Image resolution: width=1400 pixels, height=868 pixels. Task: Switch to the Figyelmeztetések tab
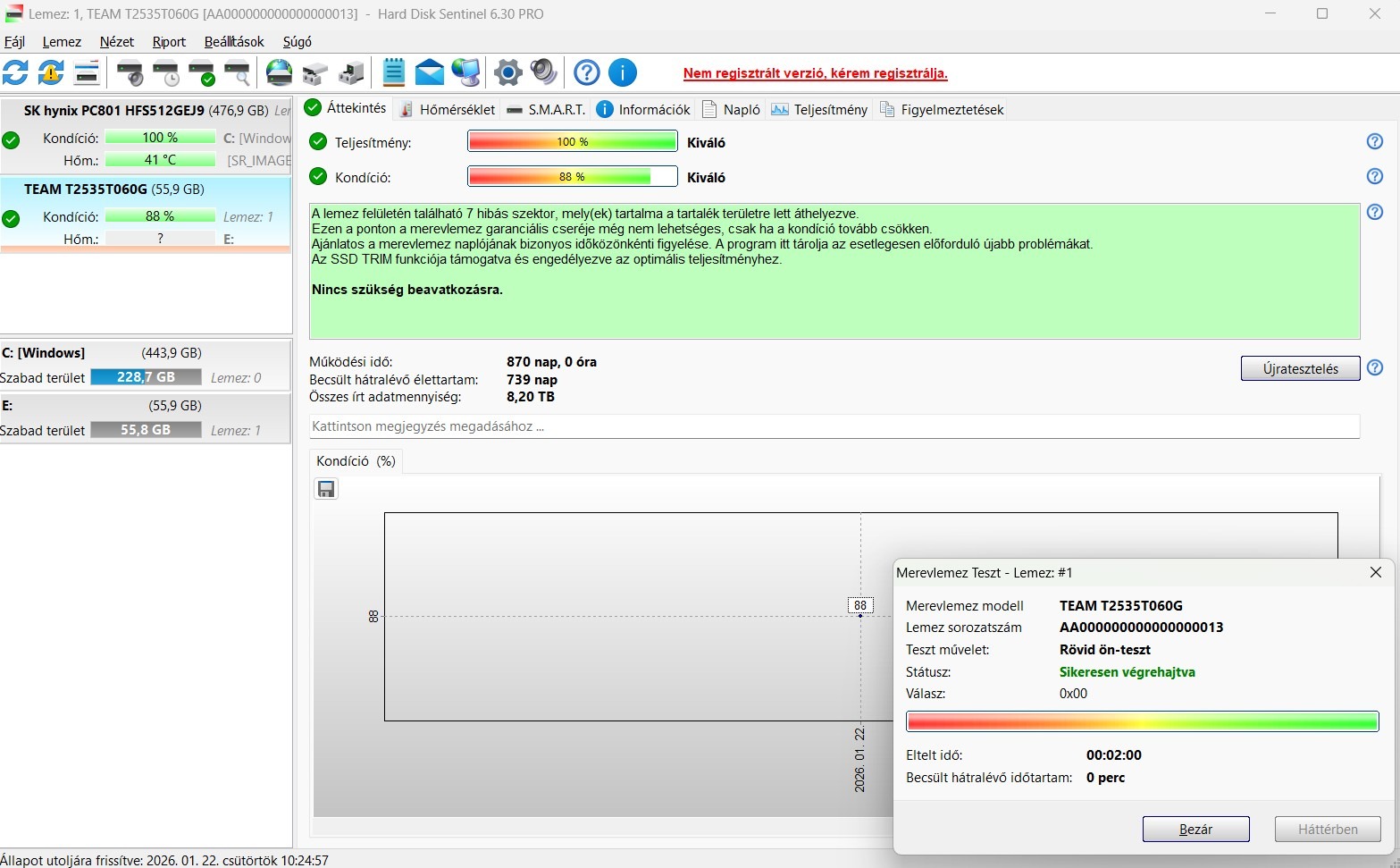point(942,109)
